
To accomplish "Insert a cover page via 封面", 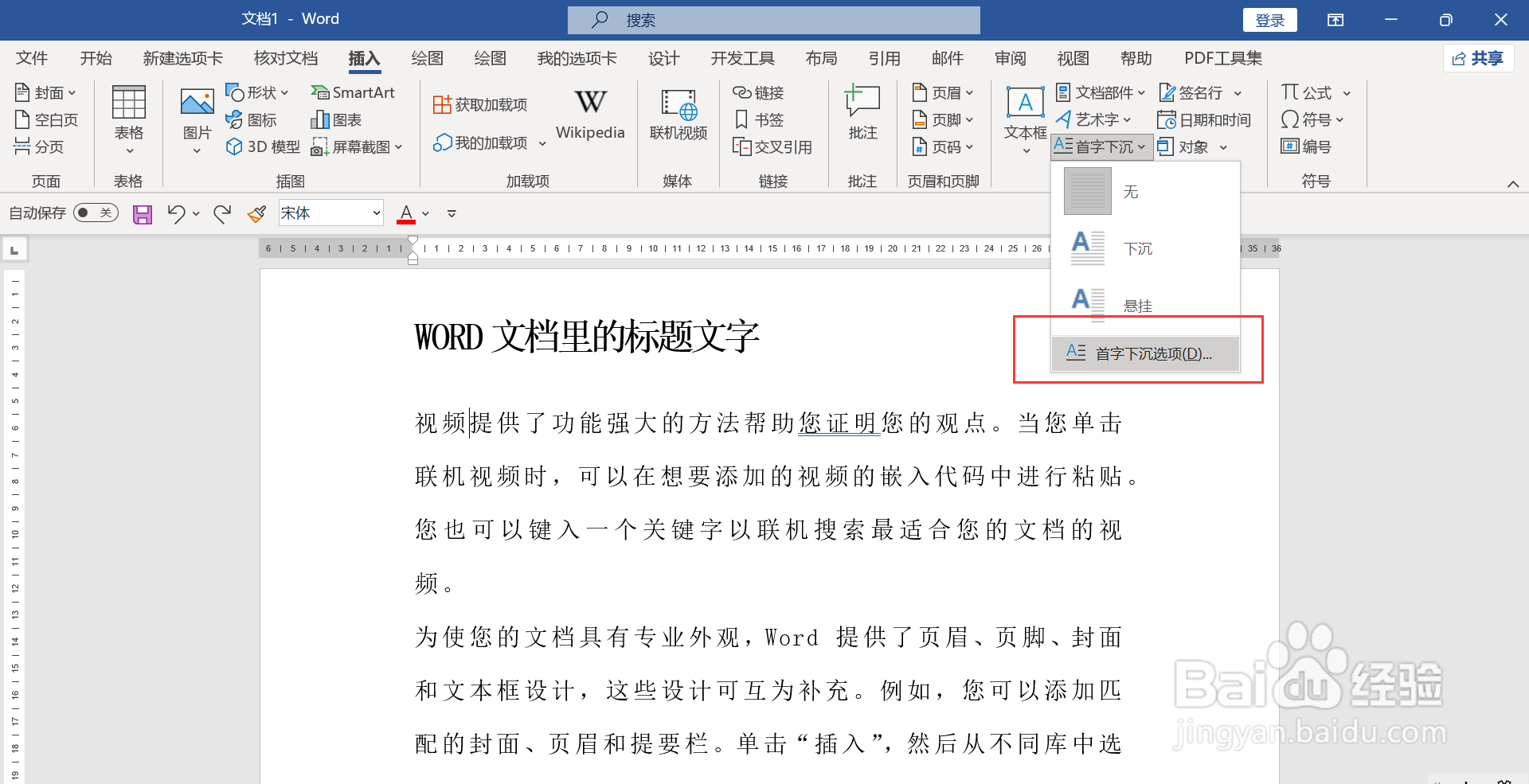I will [x=45, y=93].
